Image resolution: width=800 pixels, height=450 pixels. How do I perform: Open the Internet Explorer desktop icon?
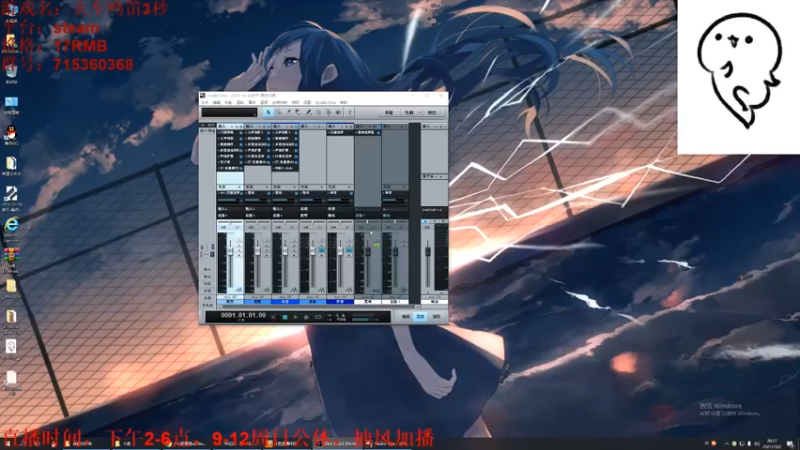click(11, 226)
